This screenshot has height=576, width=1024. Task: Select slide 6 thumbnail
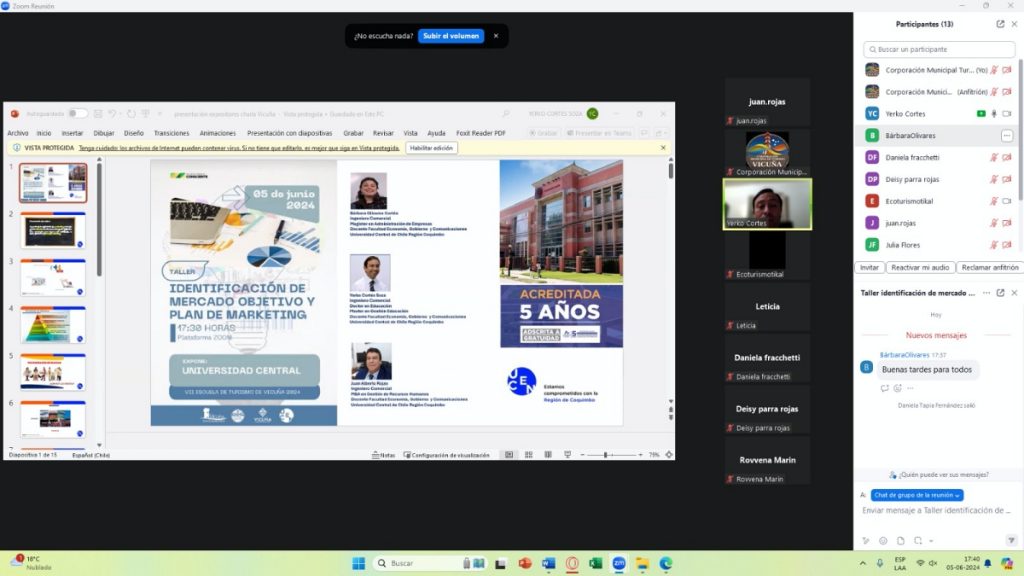tap(53, 420)
